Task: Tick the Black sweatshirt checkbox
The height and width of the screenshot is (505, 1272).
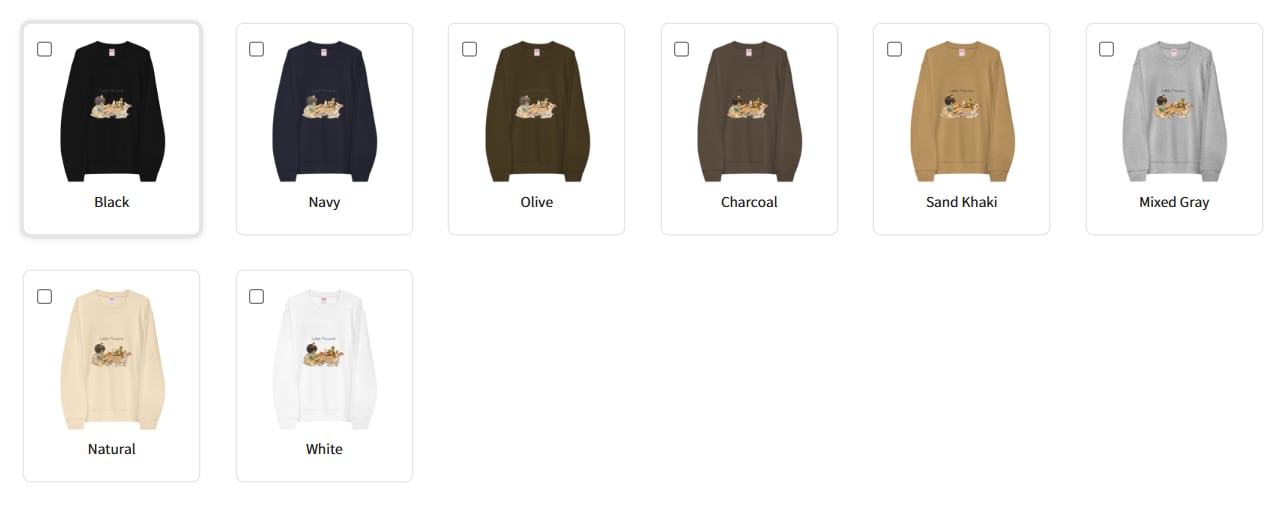Action: (x=44, y=49)
